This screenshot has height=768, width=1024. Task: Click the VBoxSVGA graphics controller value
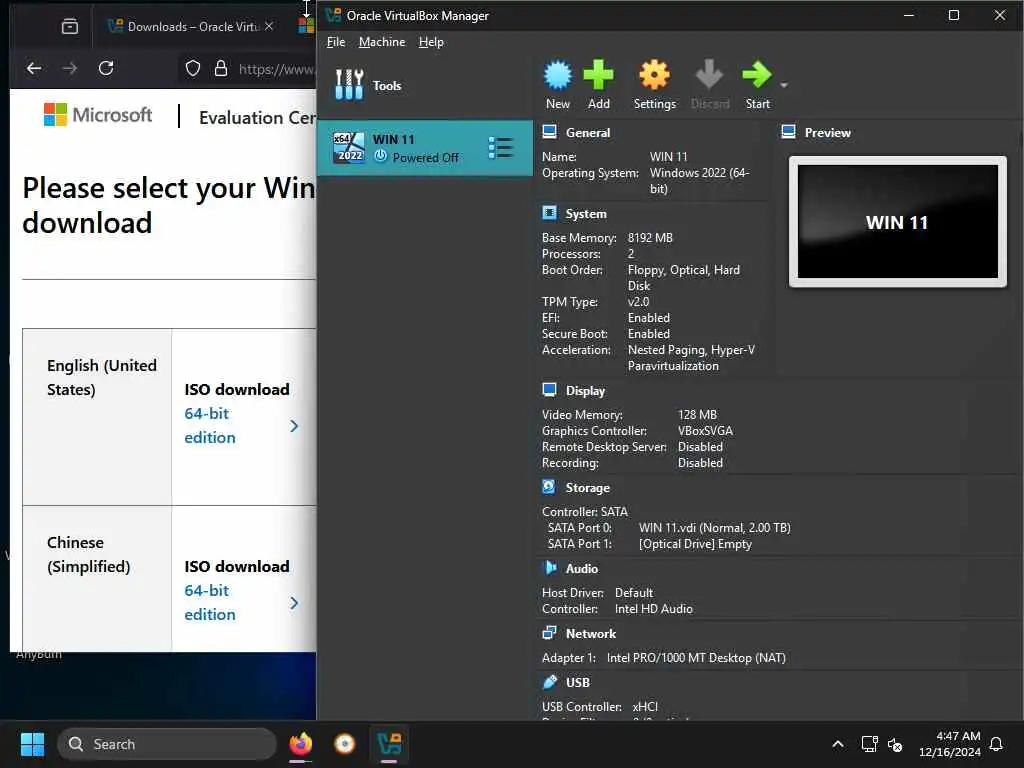705,431
